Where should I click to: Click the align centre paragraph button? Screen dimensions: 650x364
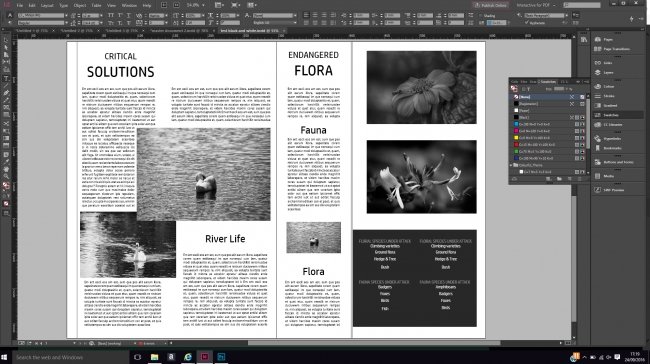click(x=315, y=15)
